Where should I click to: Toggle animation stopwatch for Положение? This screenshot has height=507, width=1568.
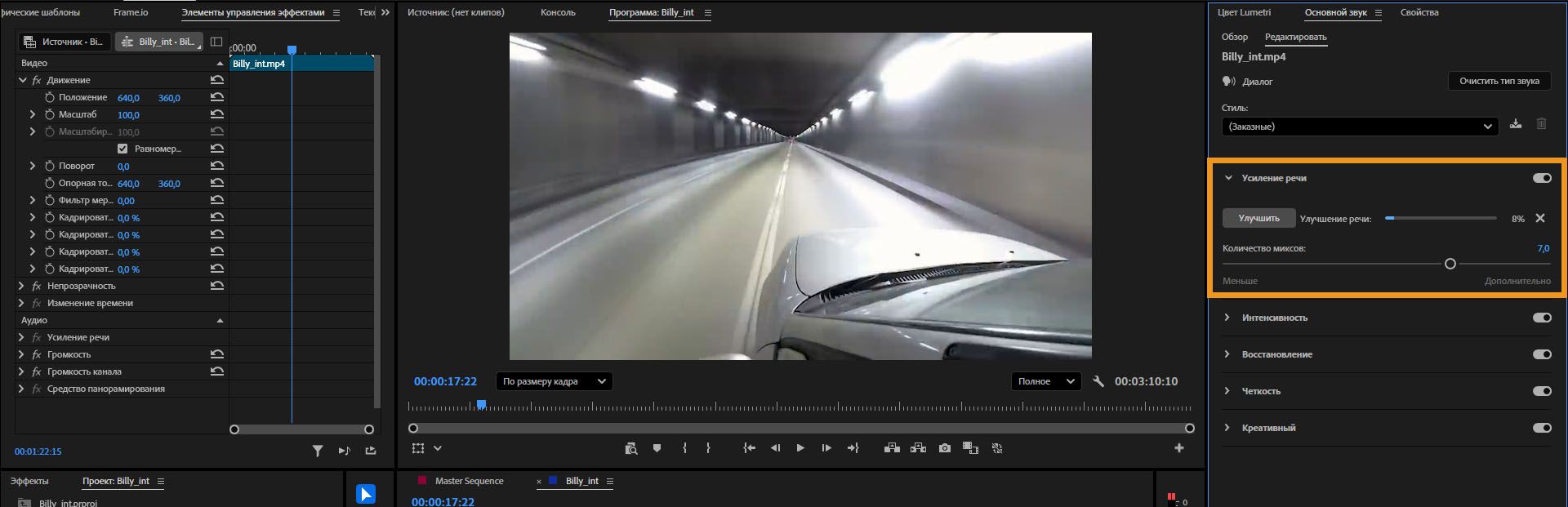[x=50, y=97]
